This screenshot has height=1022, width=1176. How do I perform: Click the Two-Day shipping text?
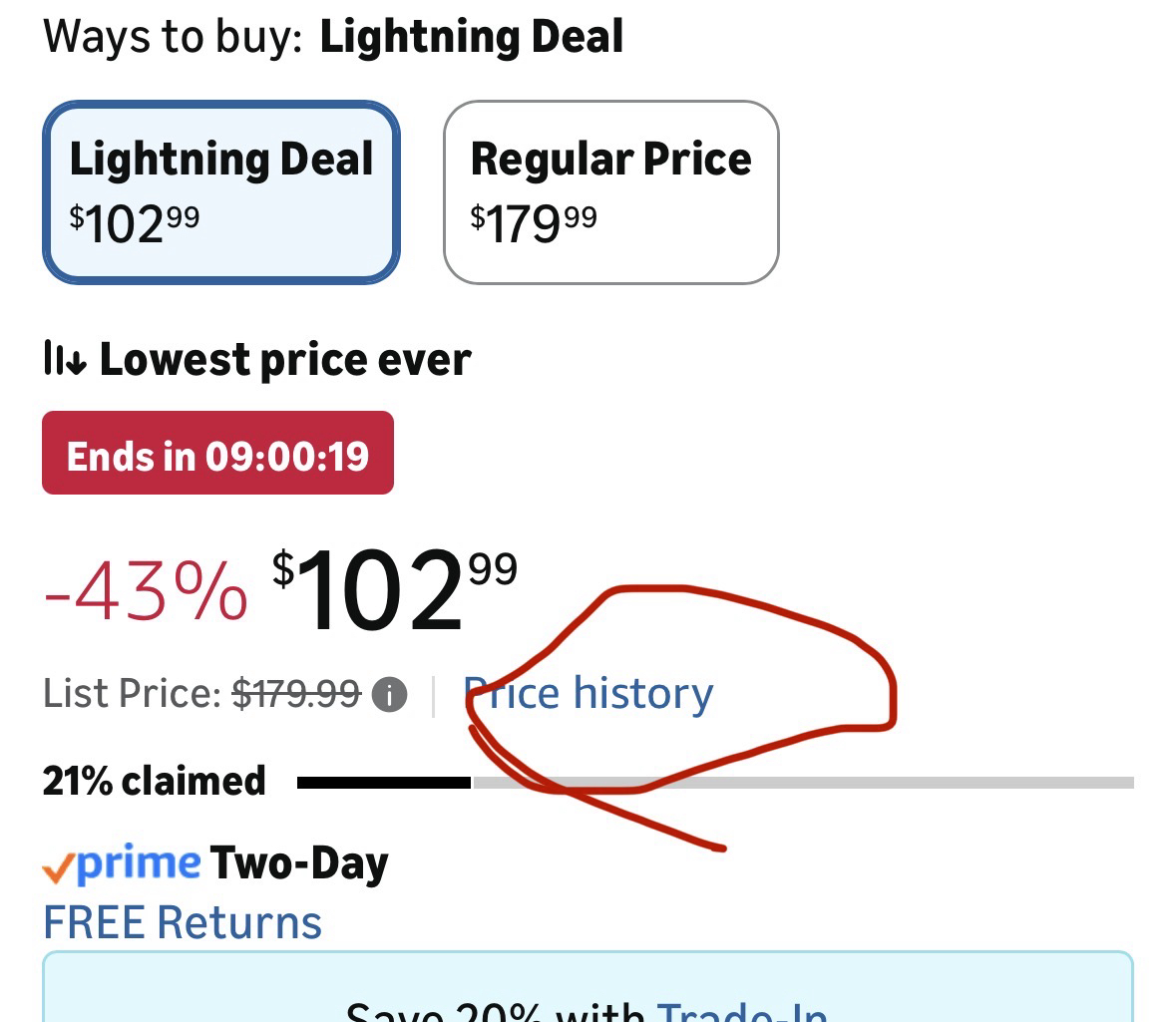[299, 864]
